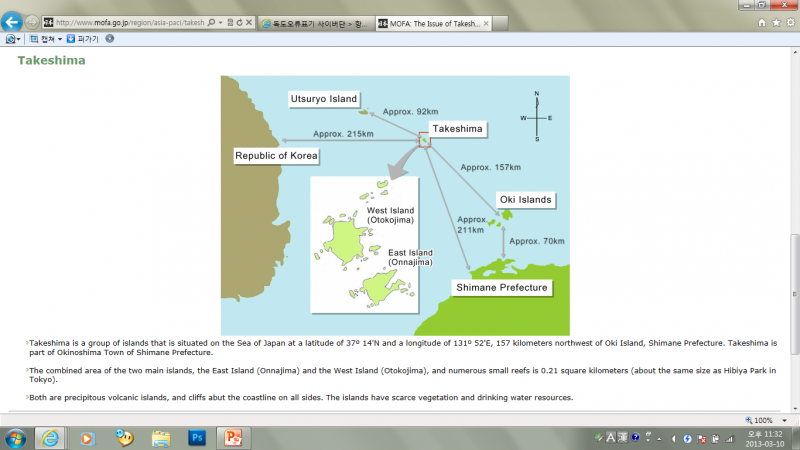Close the MOFA Takeshima tab
The image size is (800, 450).
tap(487, 21)
